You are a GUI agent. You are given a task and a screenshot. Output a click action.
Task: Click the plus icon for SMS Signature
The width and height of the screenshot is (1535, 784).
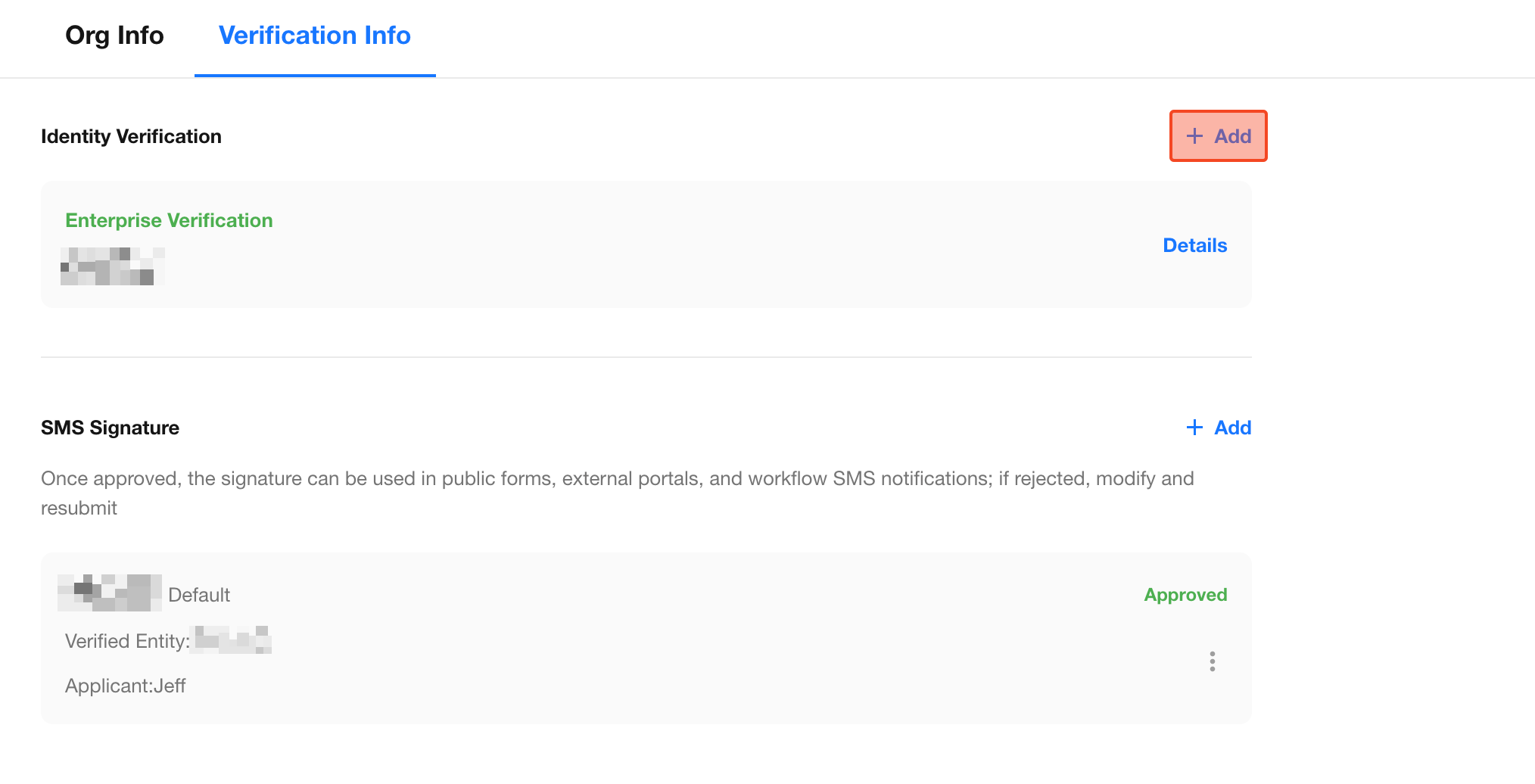pyautogui.click(x=1194, y=428)
